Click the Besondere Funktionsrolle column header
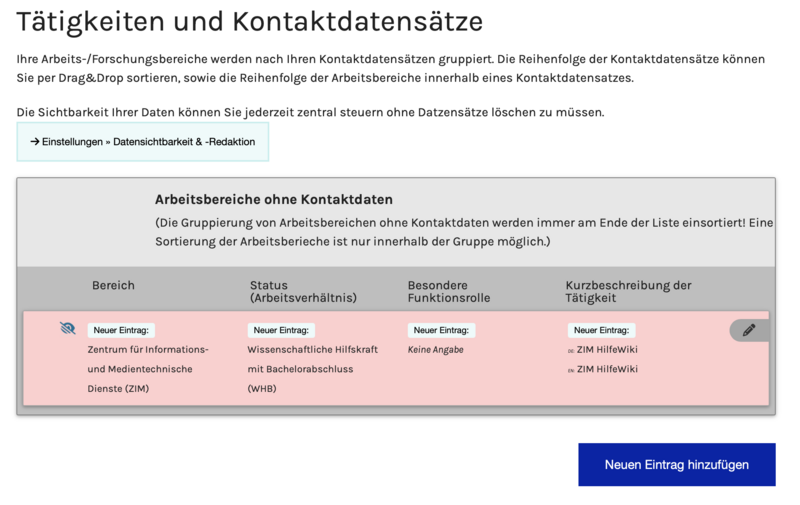800x505 pixels. click(451, 291)
